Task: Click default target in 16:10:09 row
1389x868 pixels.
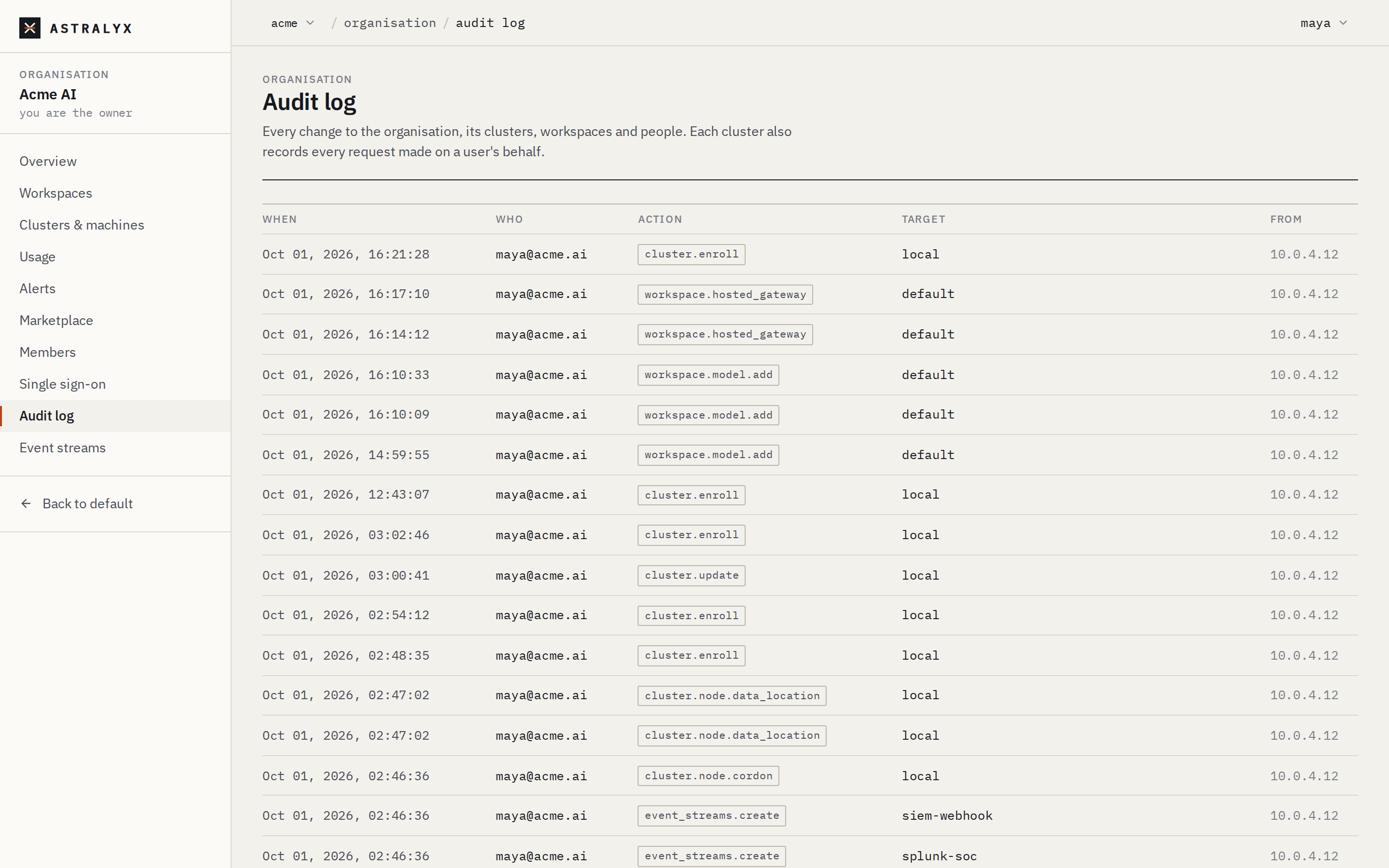Action: [x=927, y=415]
